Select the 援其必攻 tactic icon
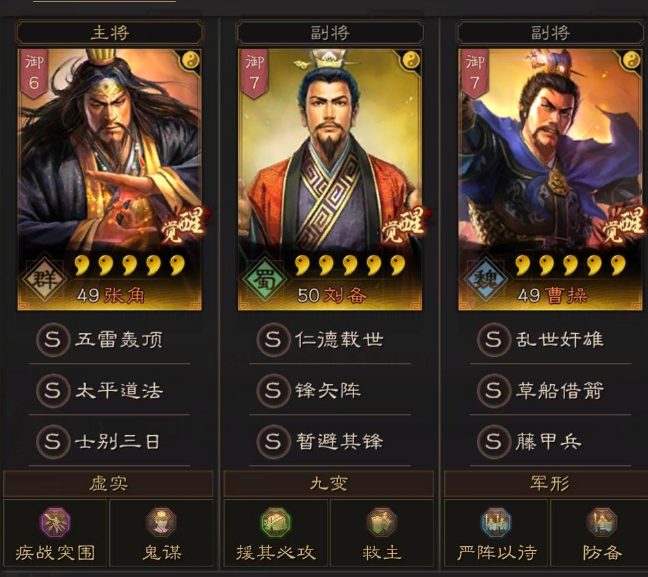 276,522
